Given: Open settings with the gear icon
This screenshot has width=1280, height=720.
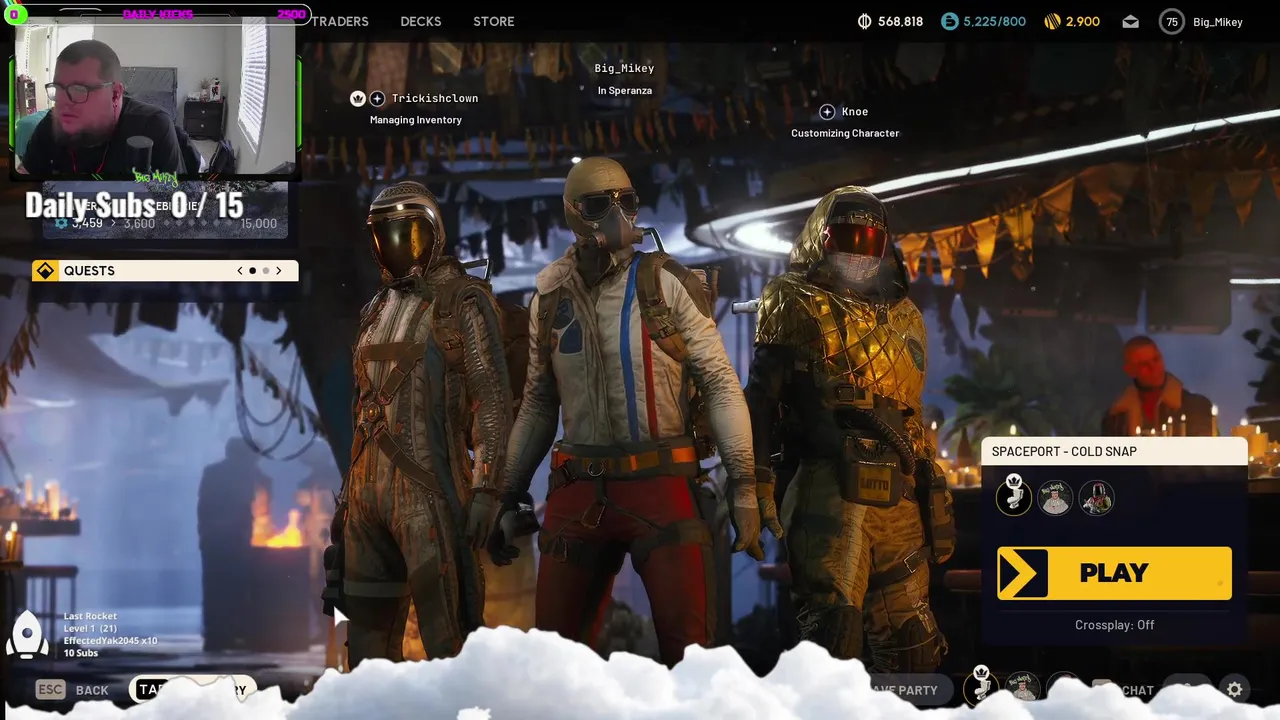Looking at the screenshot, I should [1235, 689].
